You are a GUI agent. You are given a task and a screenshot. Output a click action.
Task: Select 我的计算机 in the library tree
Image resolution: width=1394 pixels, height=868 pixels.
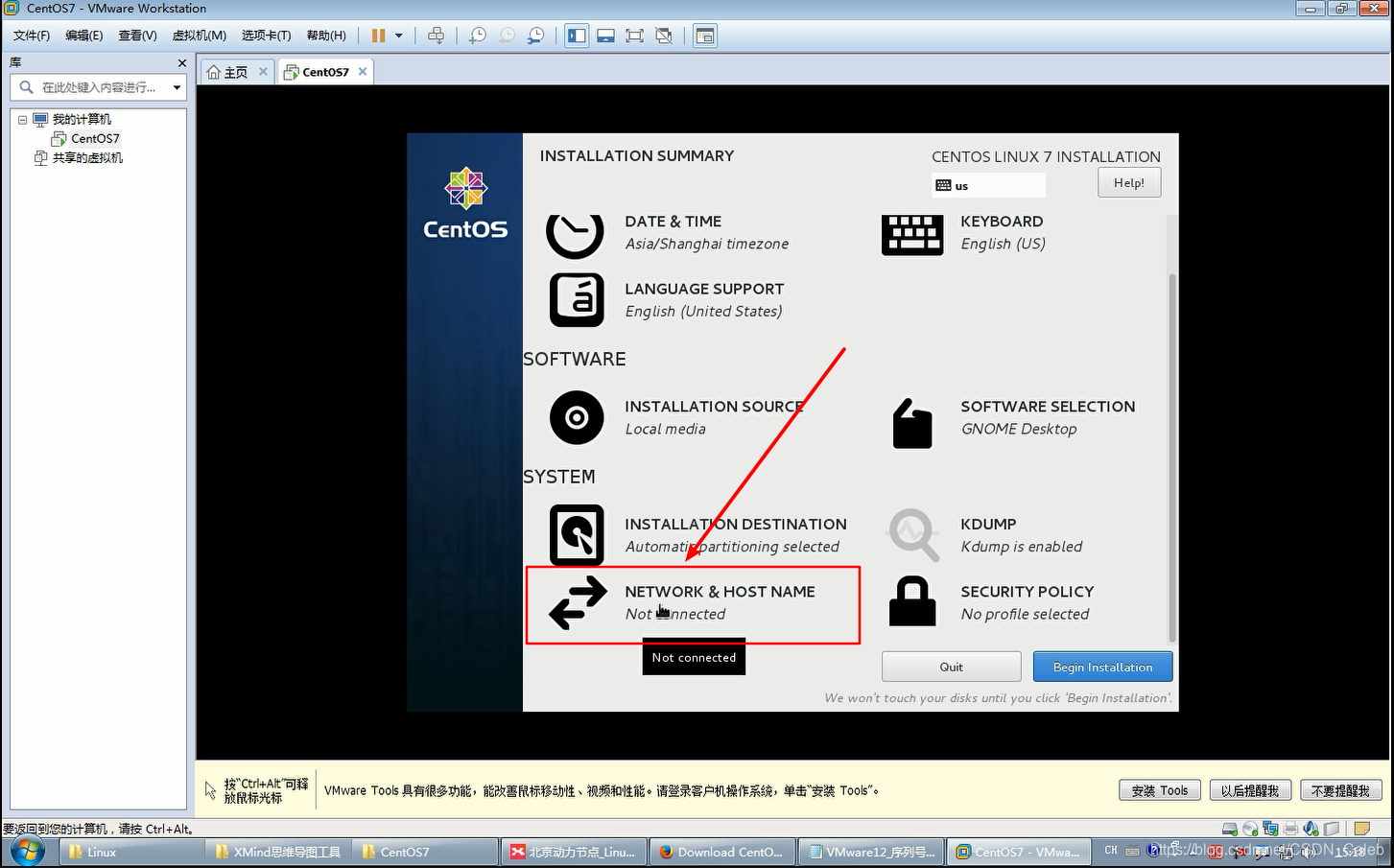82,120
